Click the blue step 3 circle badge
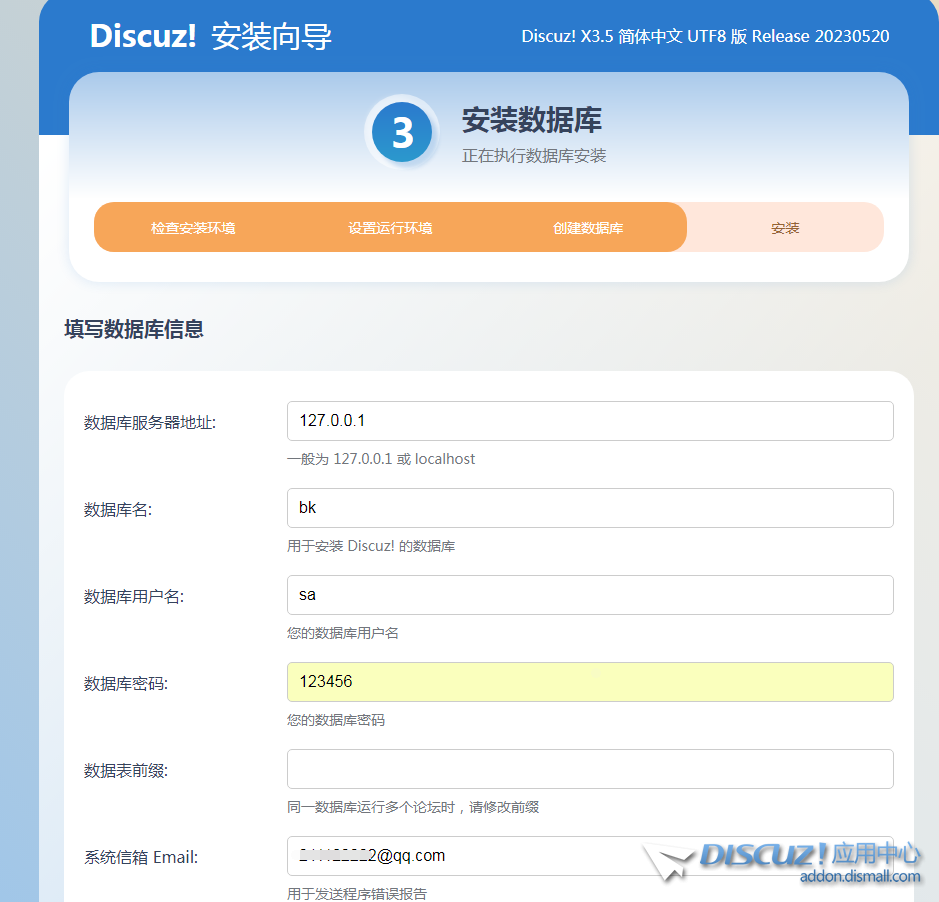Image resolution: width=939 pixels, height=902 pixels. [x=402, y=133]
